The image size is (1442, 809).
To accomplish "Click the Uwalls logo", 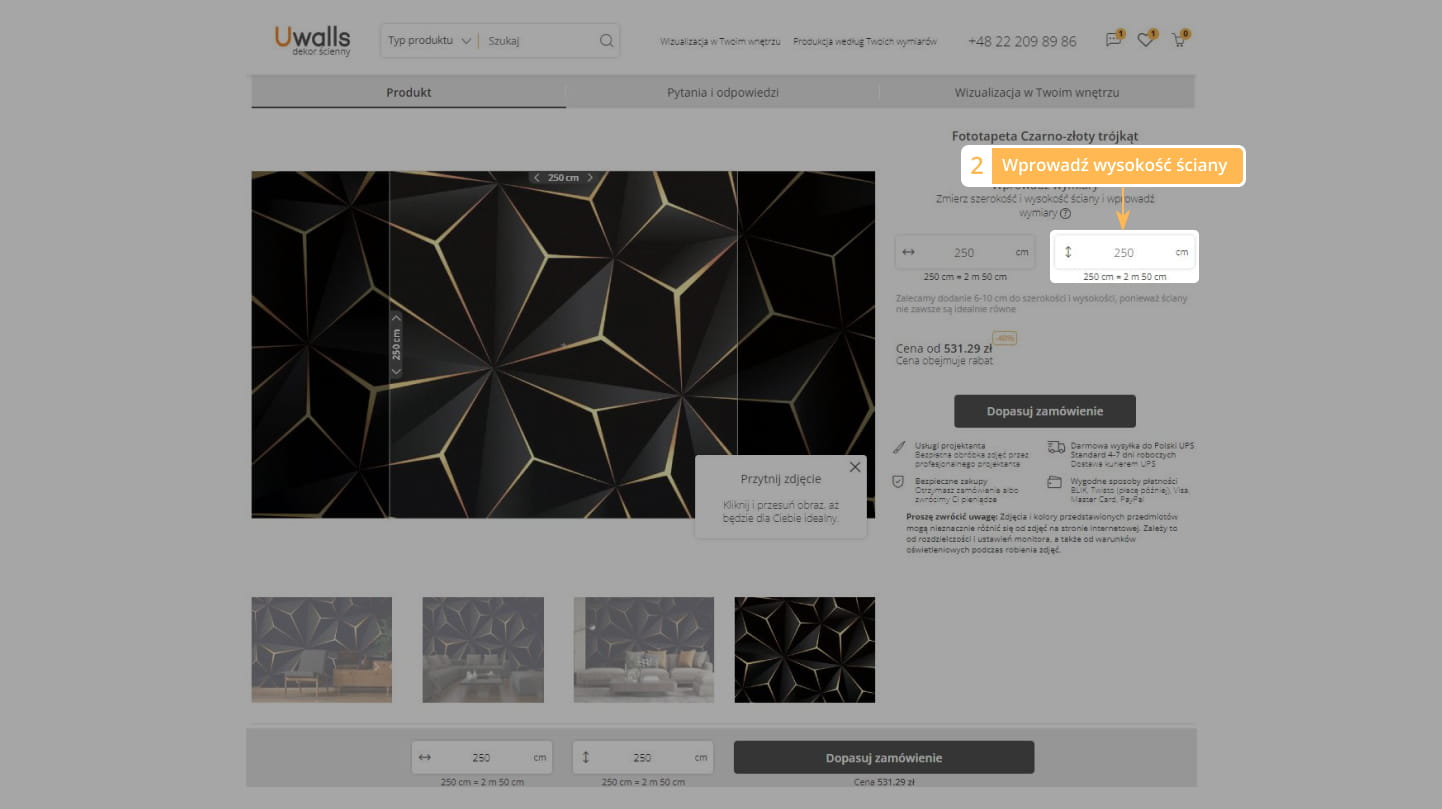I will pyautogui.click(x=312, y=40).
